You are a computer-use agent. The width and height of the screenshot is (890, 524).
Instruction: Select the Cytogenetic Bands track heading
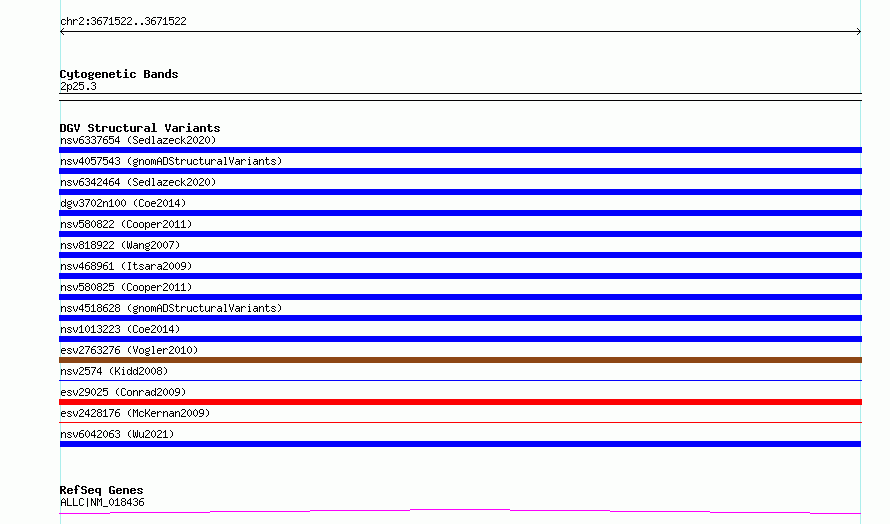[x=119, y=74]
